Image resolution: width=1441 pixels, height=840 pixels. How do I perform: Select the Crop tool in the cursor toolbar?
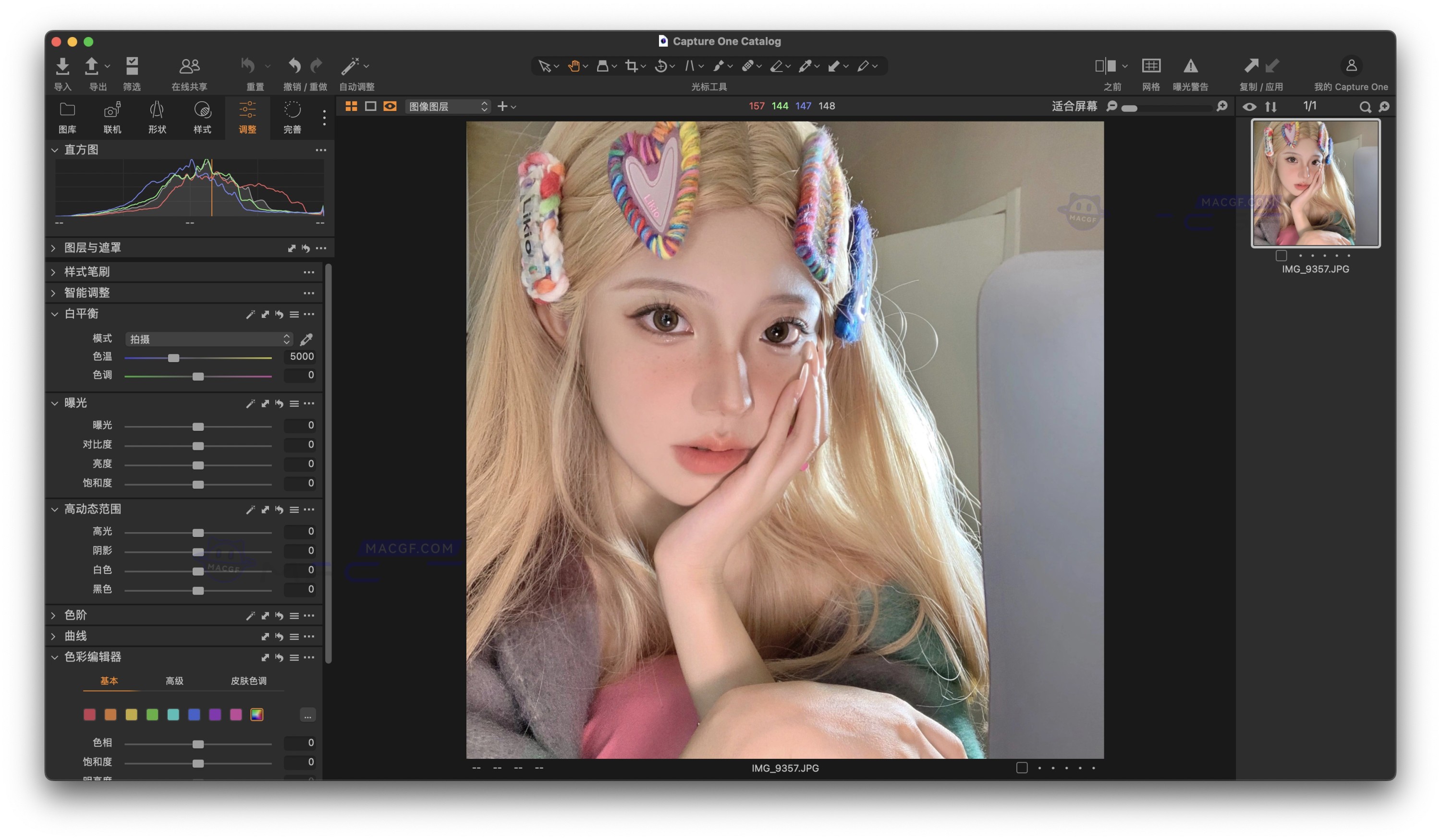(632, 66)
